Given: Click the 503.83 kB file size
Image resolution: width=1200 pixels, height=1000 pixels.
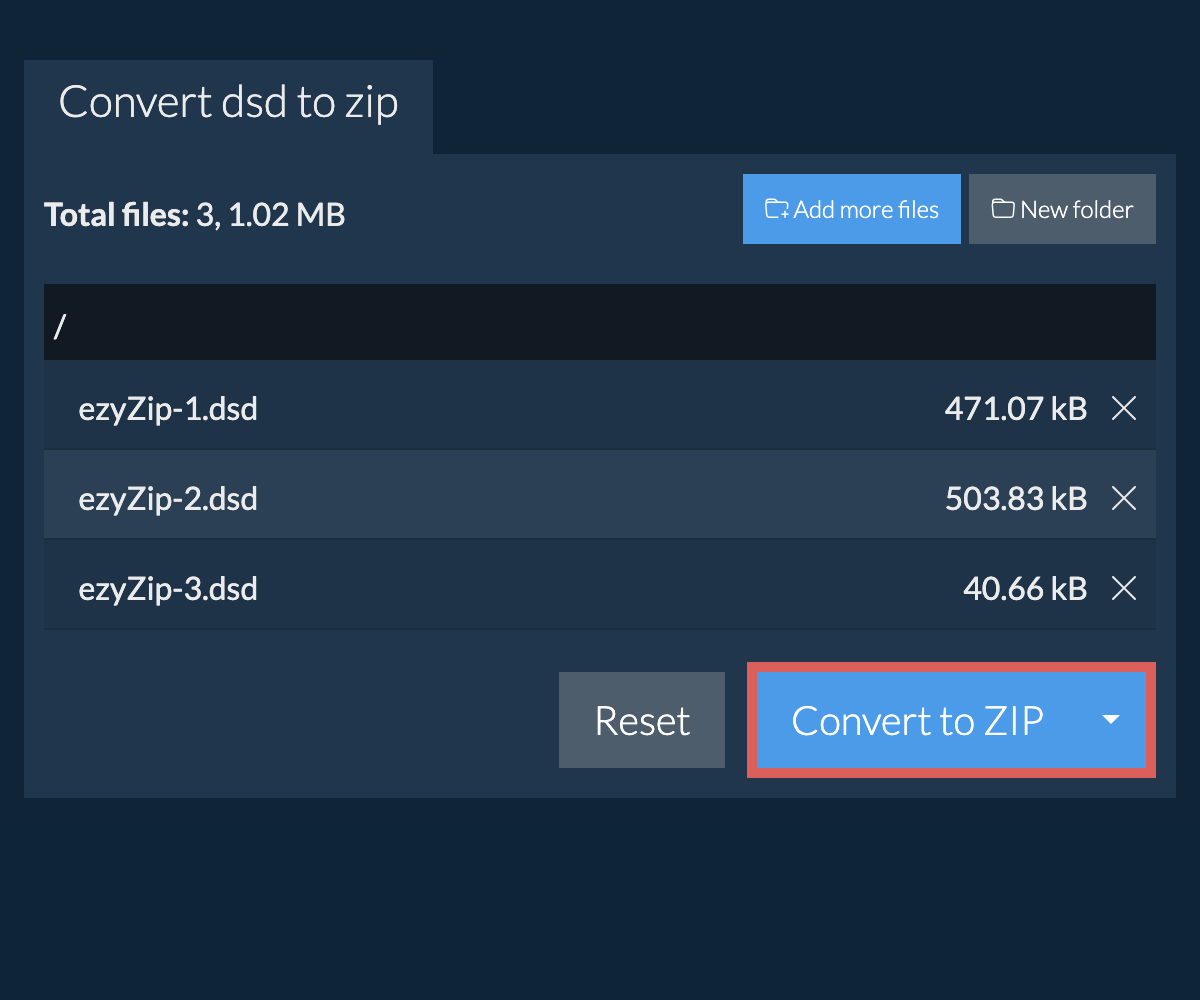Looking at the screenshot, I should 1015,498.
